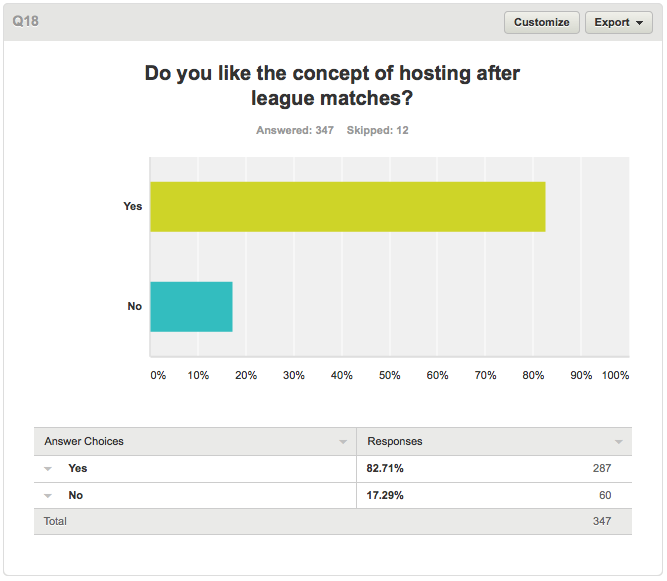
Task: Click the Answered: 347 text
Action: point(295,130)
